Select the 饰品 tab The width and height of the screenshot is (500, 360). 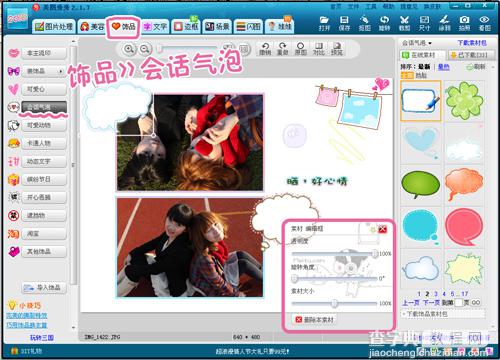(x=123, y=26)
